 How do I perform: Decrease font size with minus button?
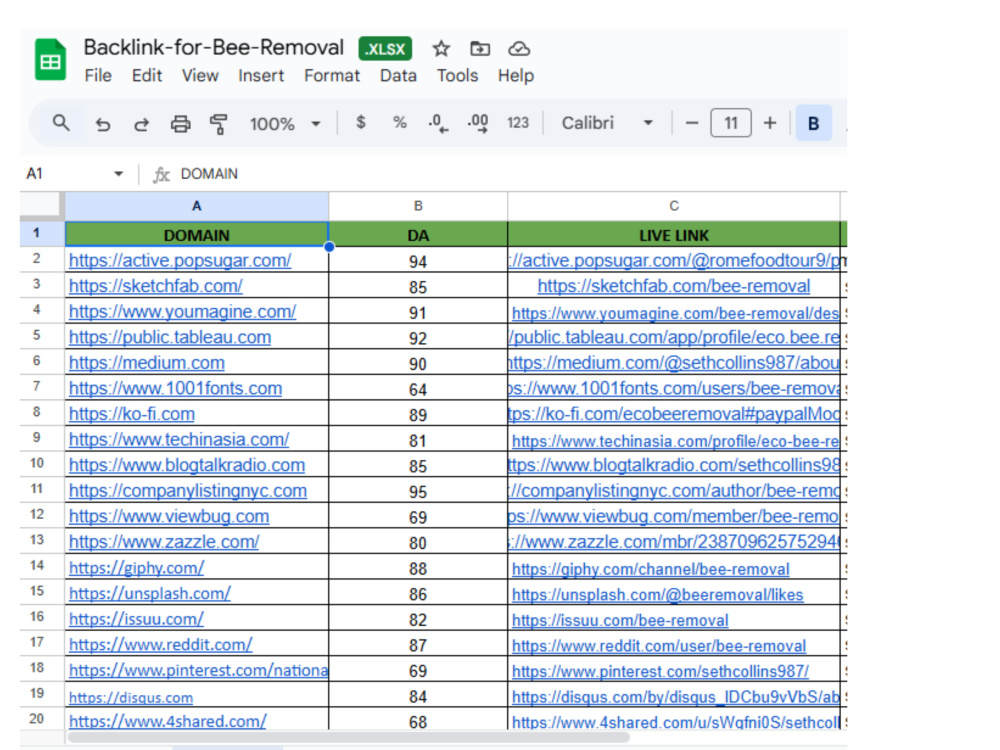pos(692,122)
